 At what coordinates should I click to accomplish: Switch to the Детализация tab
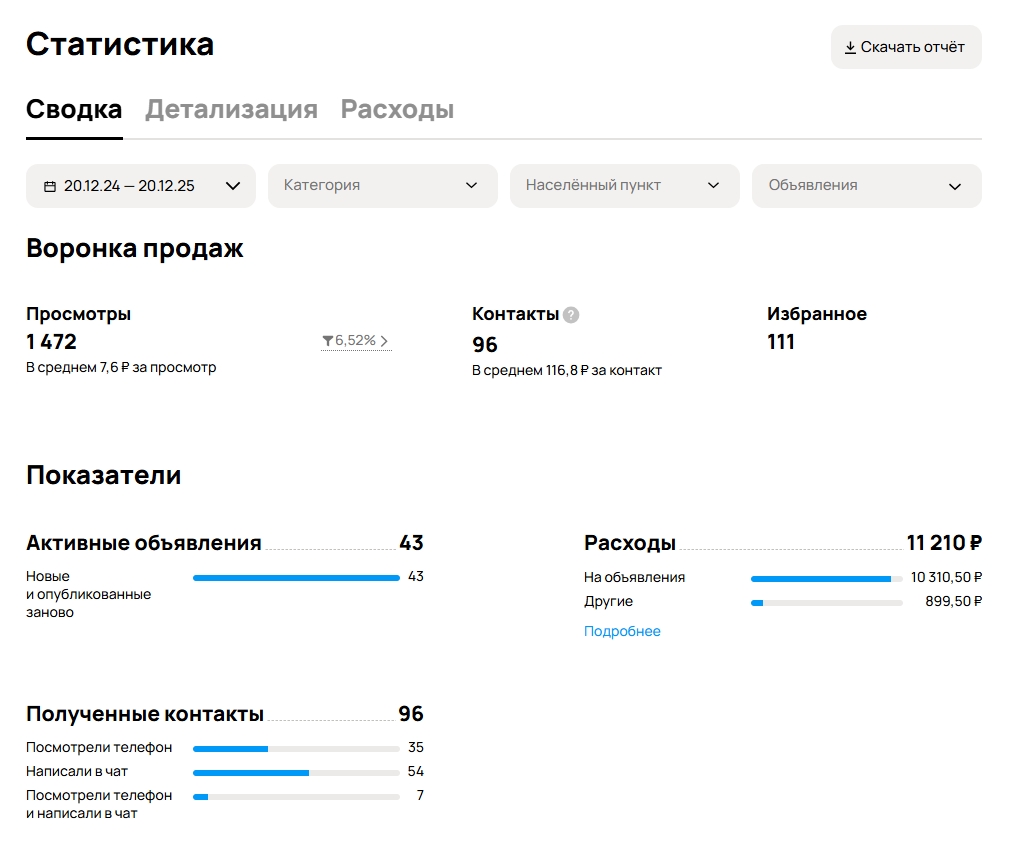tap(231, 109)
